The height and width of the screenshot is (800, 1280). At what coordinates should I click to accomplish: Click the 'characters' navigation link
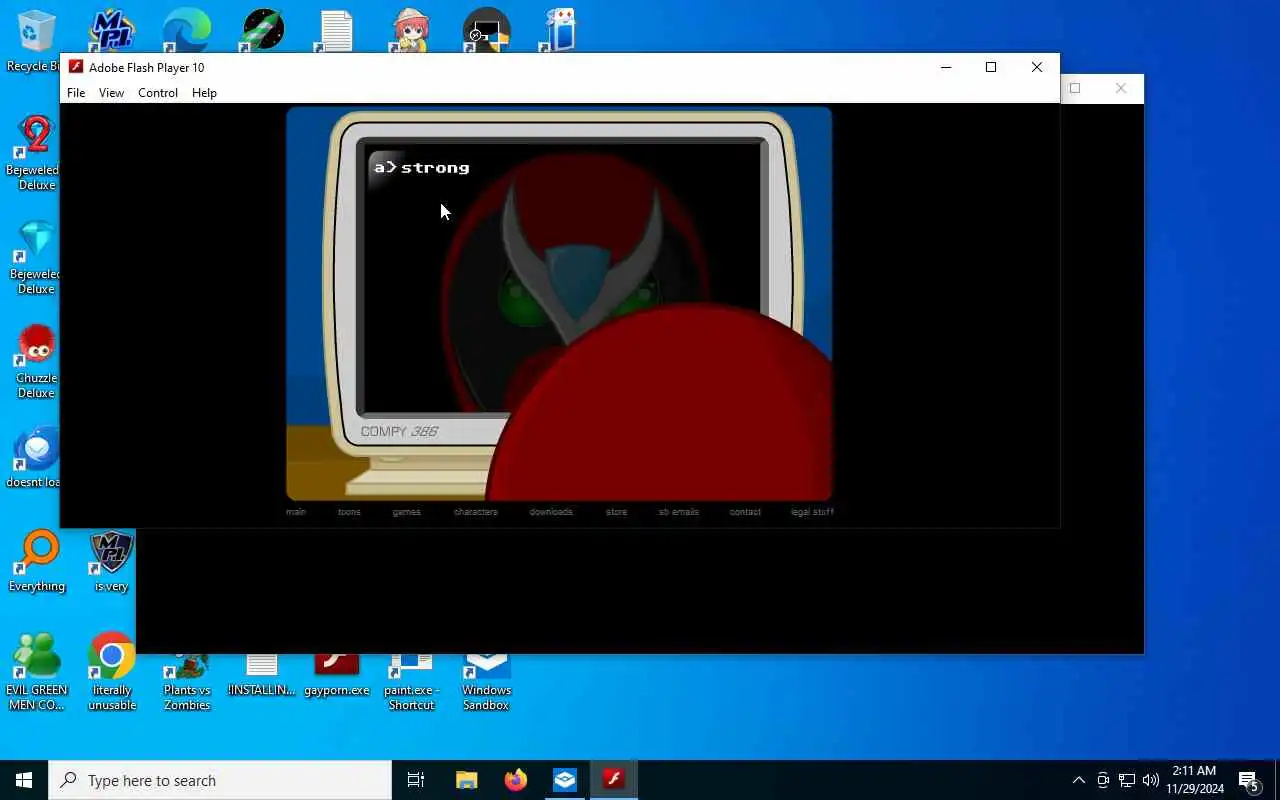click(x=475, y=512)
